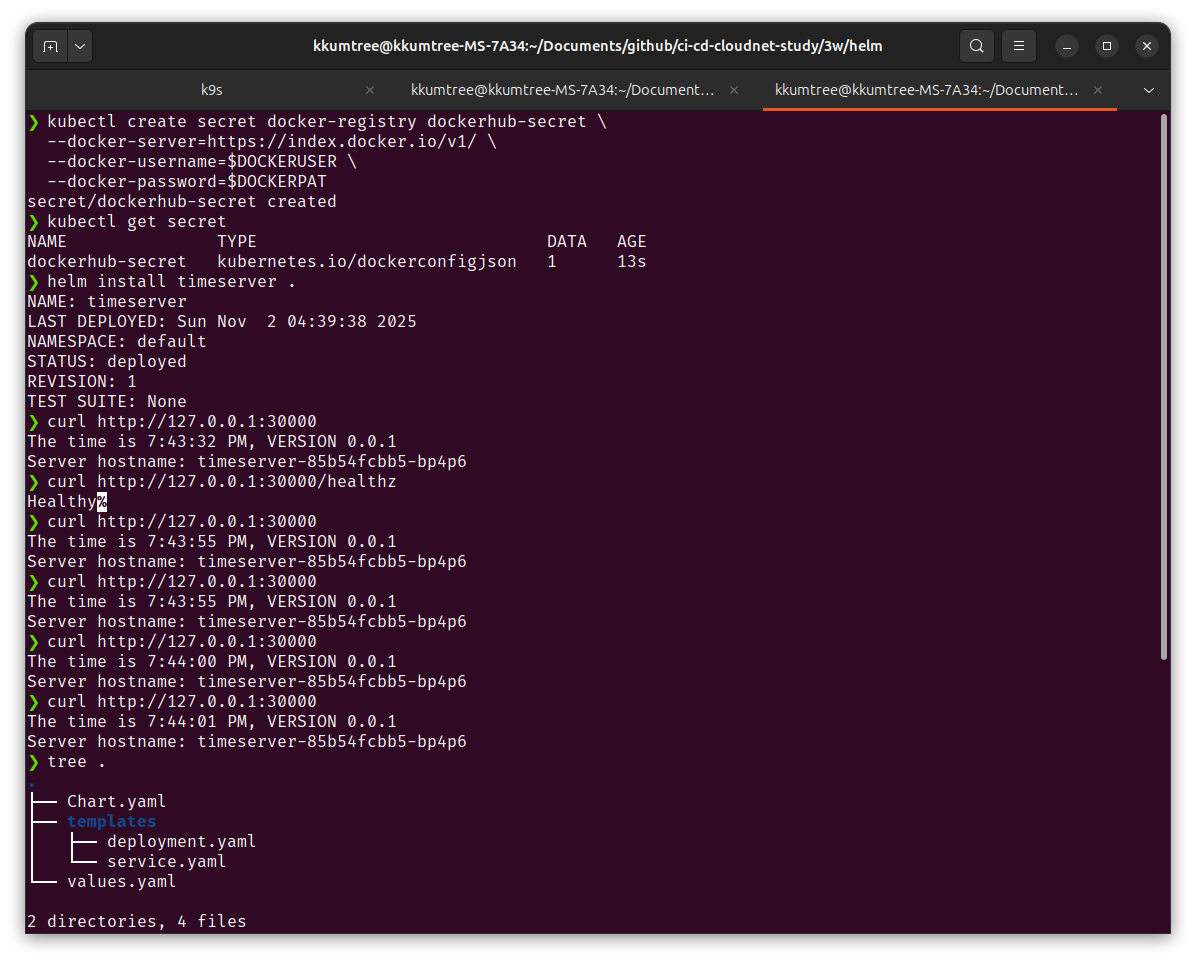Expand the new tab options dropdown
The height and width of the screenshot is (962, 1196).
[80, 47]
